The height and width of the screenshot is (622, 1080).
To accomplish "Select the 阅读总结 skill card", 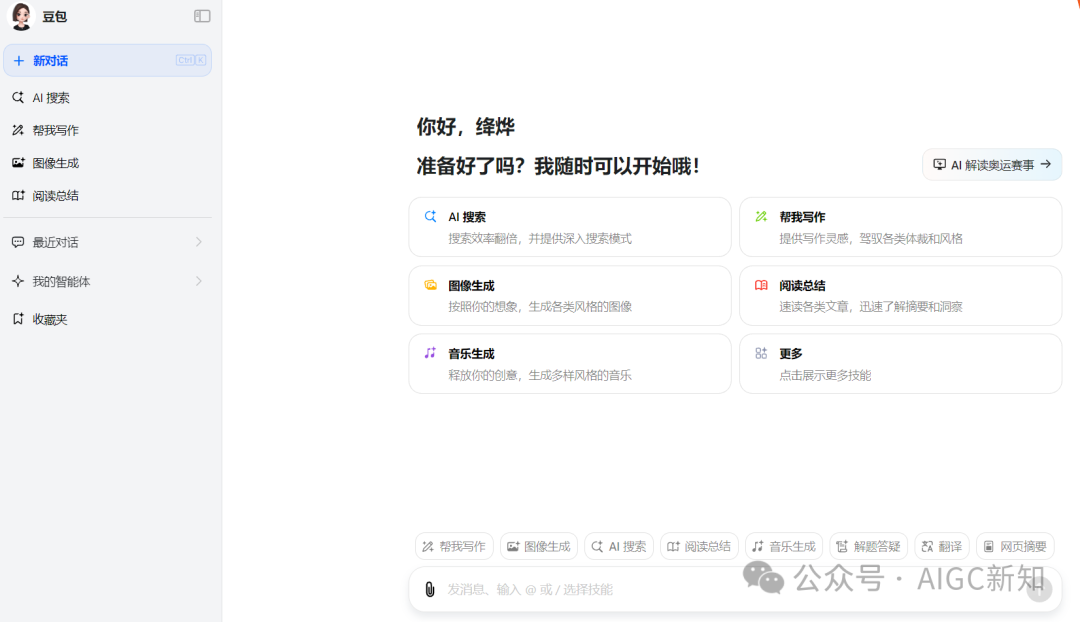I will pos(900,296).
